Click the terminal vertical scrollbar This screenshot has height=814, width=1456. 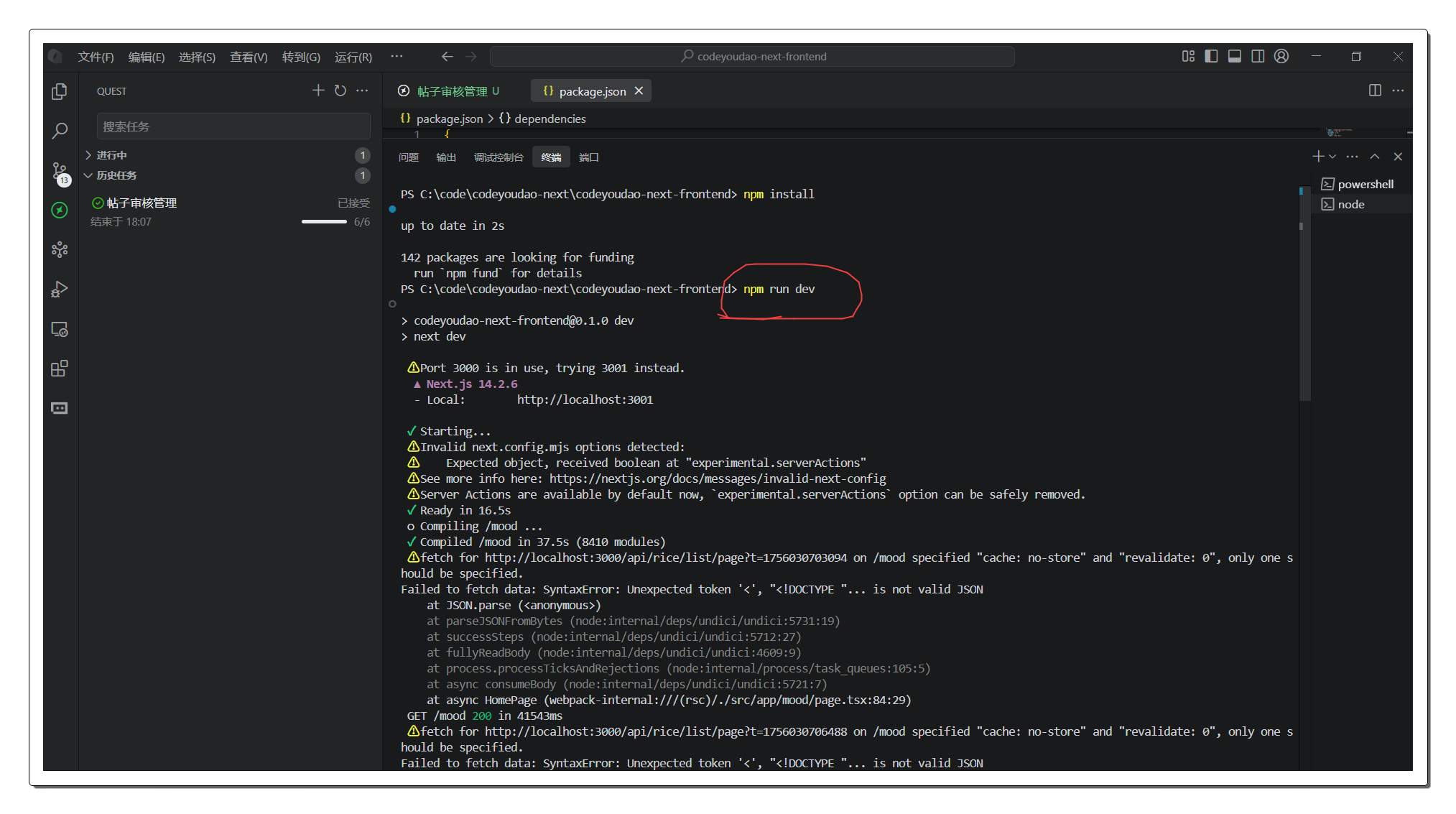(x=1304, y=295)
